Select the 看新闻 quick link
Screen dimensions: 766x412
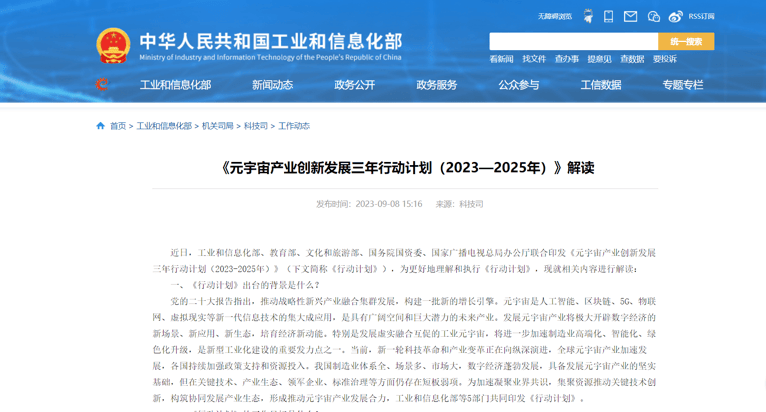(501, 59)
